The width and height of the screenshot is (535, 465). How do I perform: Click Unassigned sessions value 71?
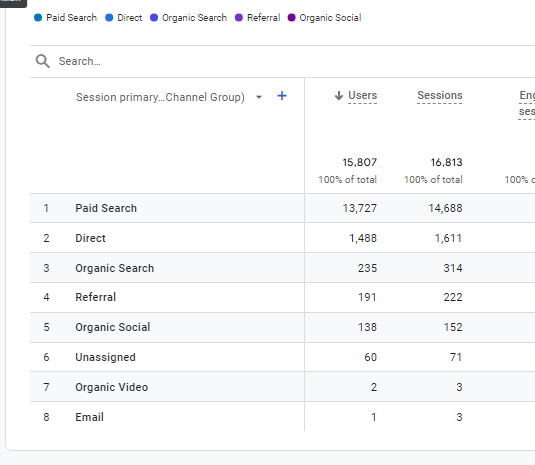[x=456, y=357]
